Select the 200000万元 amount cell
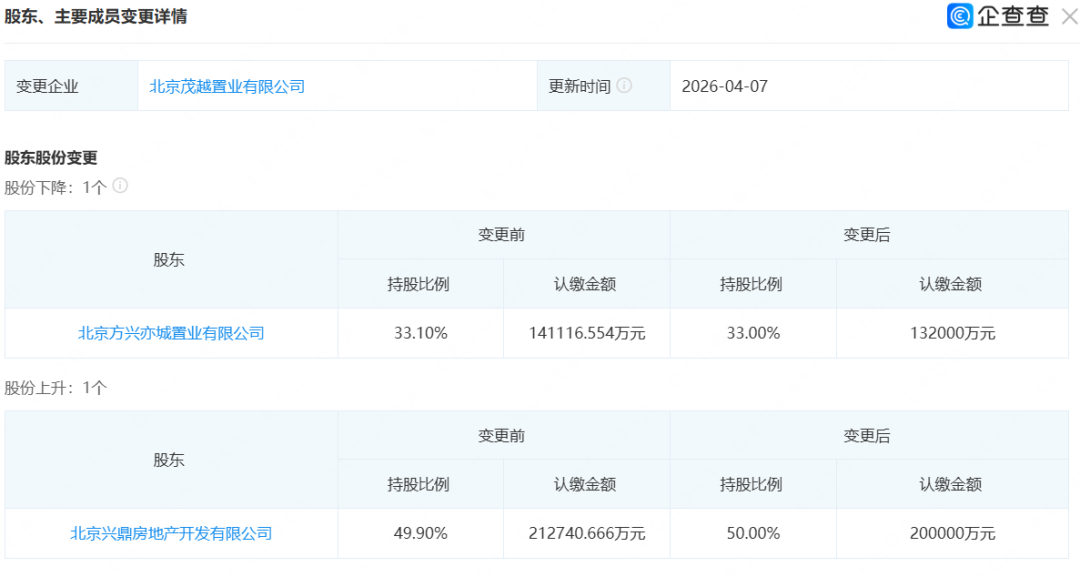The height and width of the screenshot is (577, 1080). coord(950,533)
